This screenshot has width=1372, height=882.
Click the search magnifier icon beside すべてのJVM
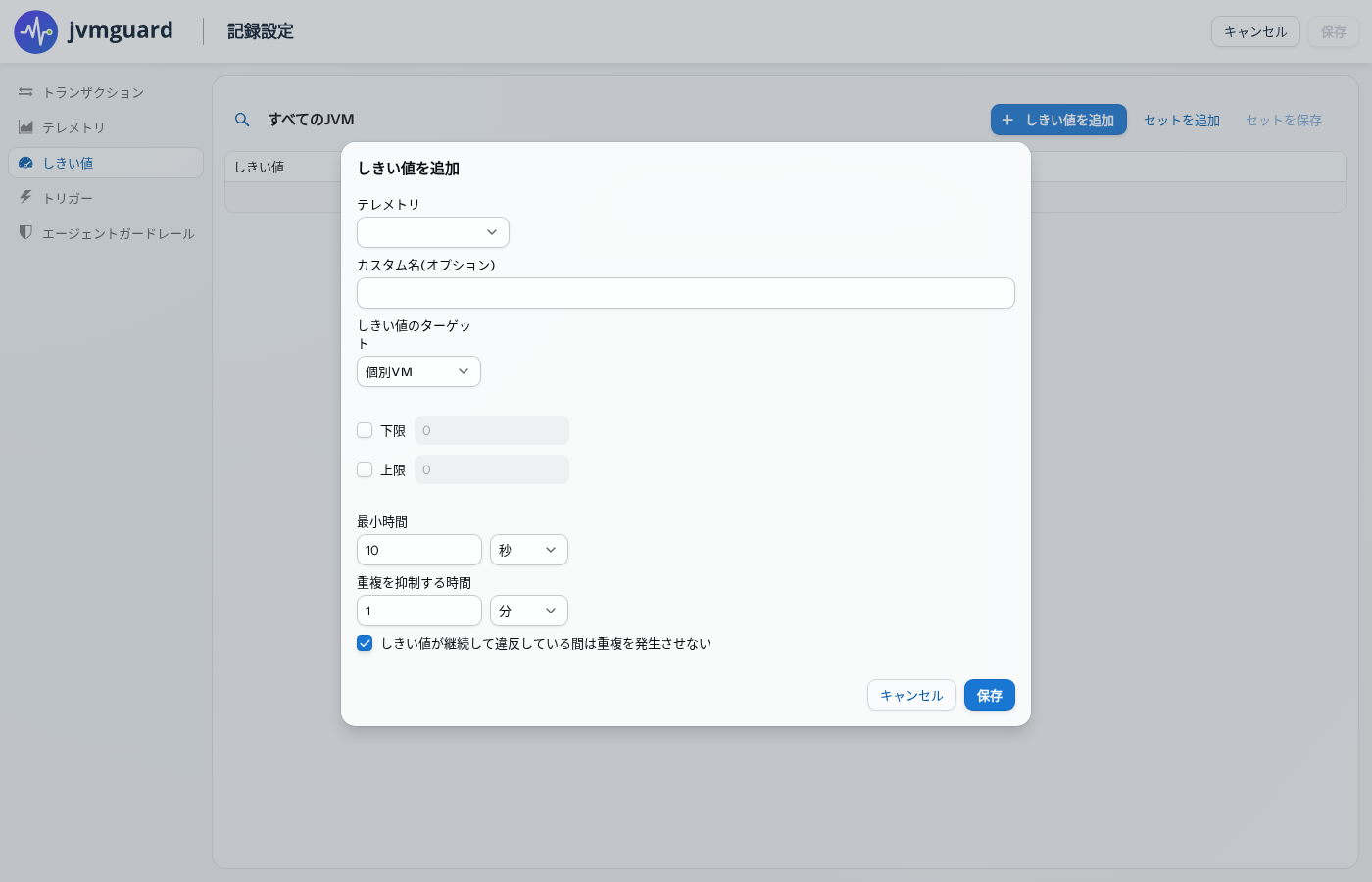(x=242, y=120)
